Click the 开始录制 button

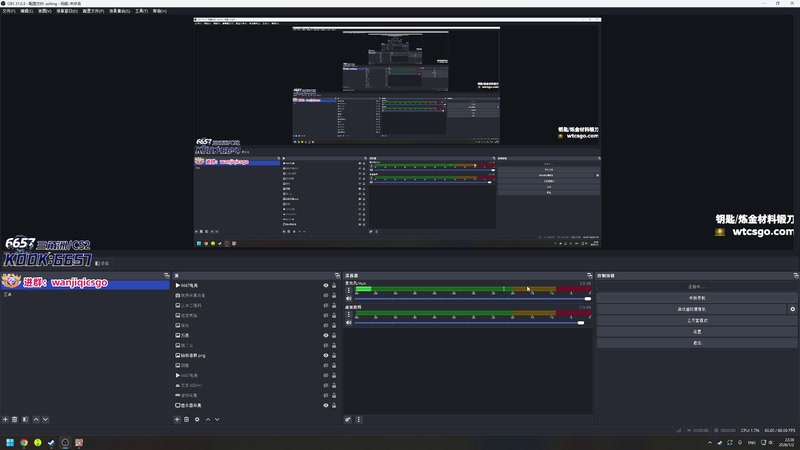click(x=697, y=298)
